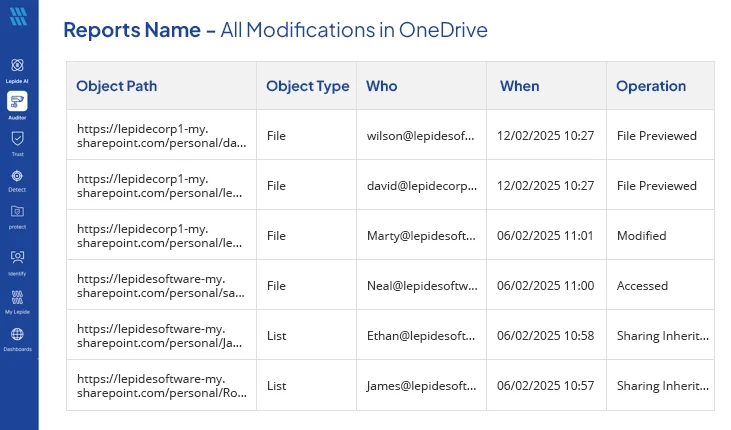Click File type in Marty's row
Viewport: 731px width, 430px height.
[276, 236]
